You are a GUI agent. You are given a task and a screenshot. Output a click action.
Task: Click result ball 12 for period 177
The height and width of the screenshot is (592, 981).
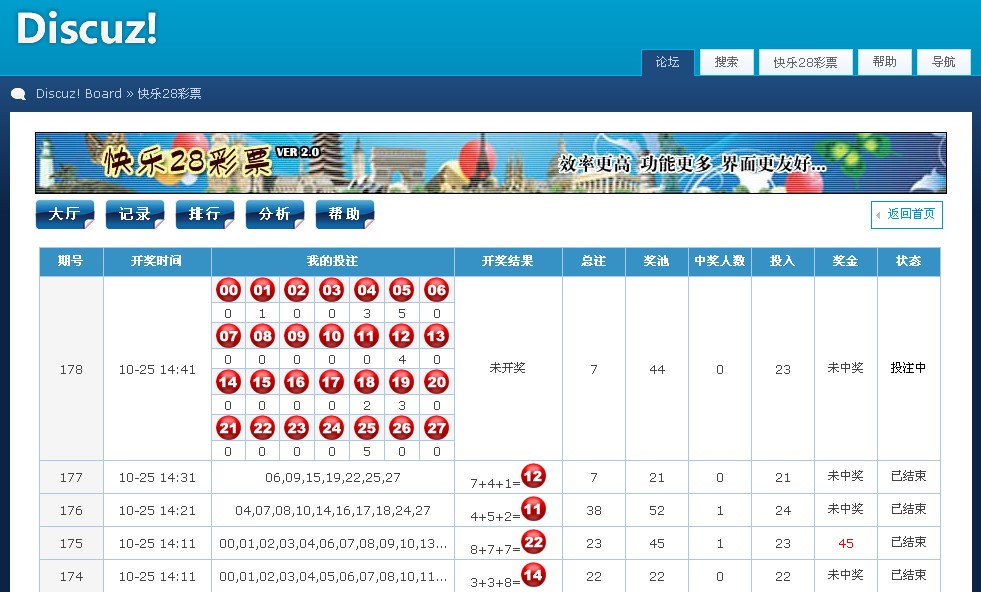[x=533, y=476]
